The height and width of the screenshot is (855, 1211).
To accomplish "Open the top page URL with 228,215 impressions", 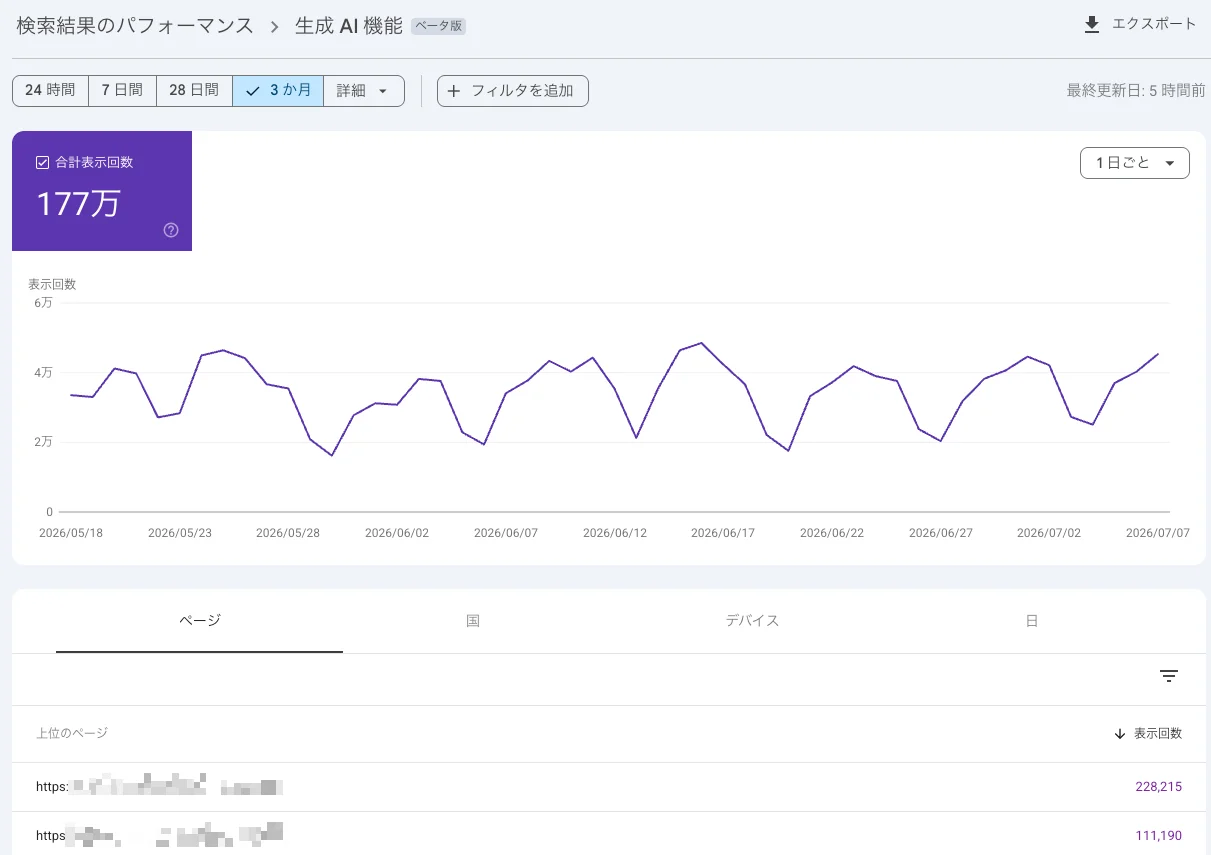I will 160,787.
